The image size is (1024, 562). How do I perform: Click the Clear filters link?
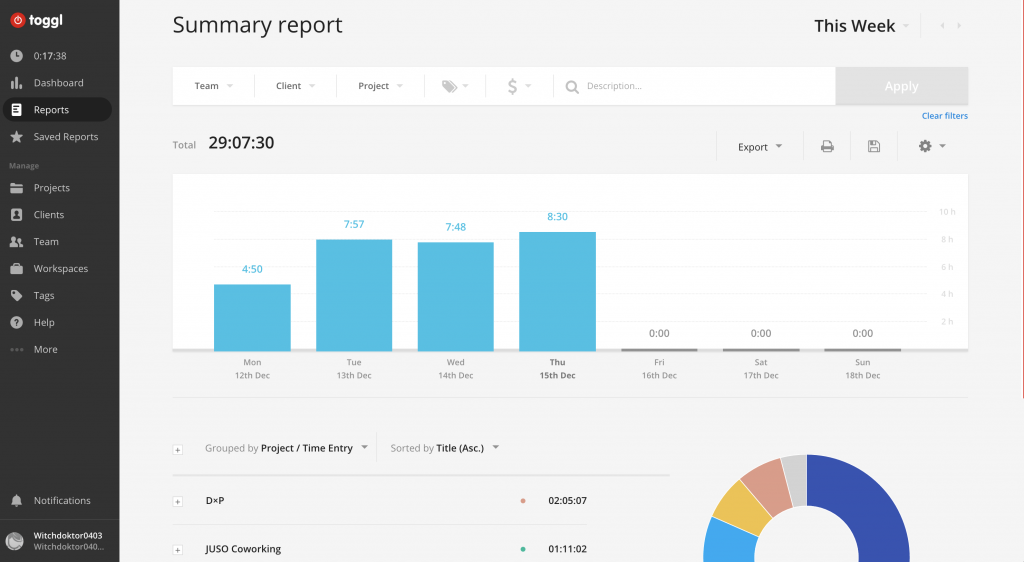click(x=944, y=116)
